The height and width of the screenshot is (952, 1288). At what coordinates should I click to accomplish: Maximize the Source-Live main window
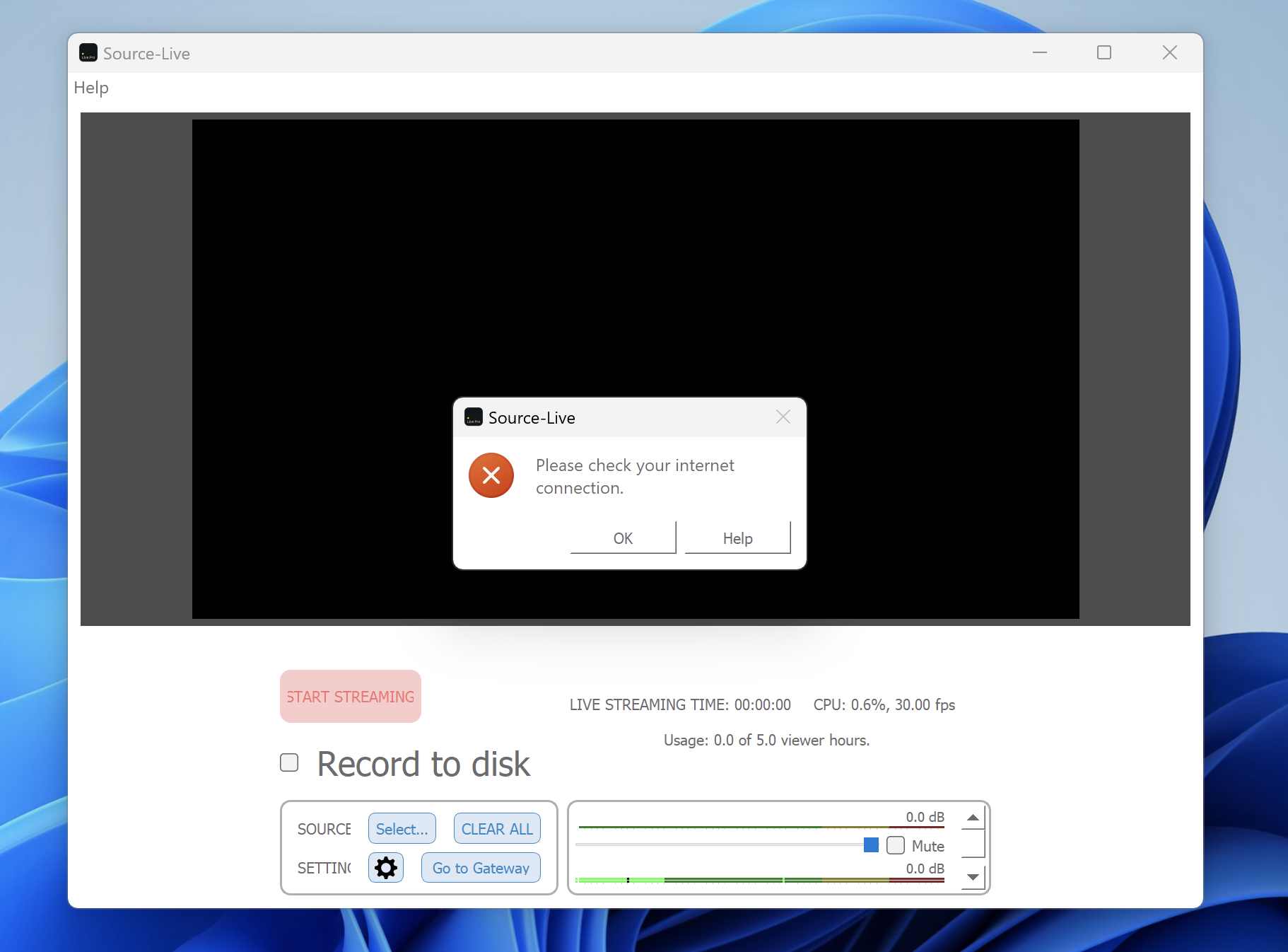[x=1103, y=53]
